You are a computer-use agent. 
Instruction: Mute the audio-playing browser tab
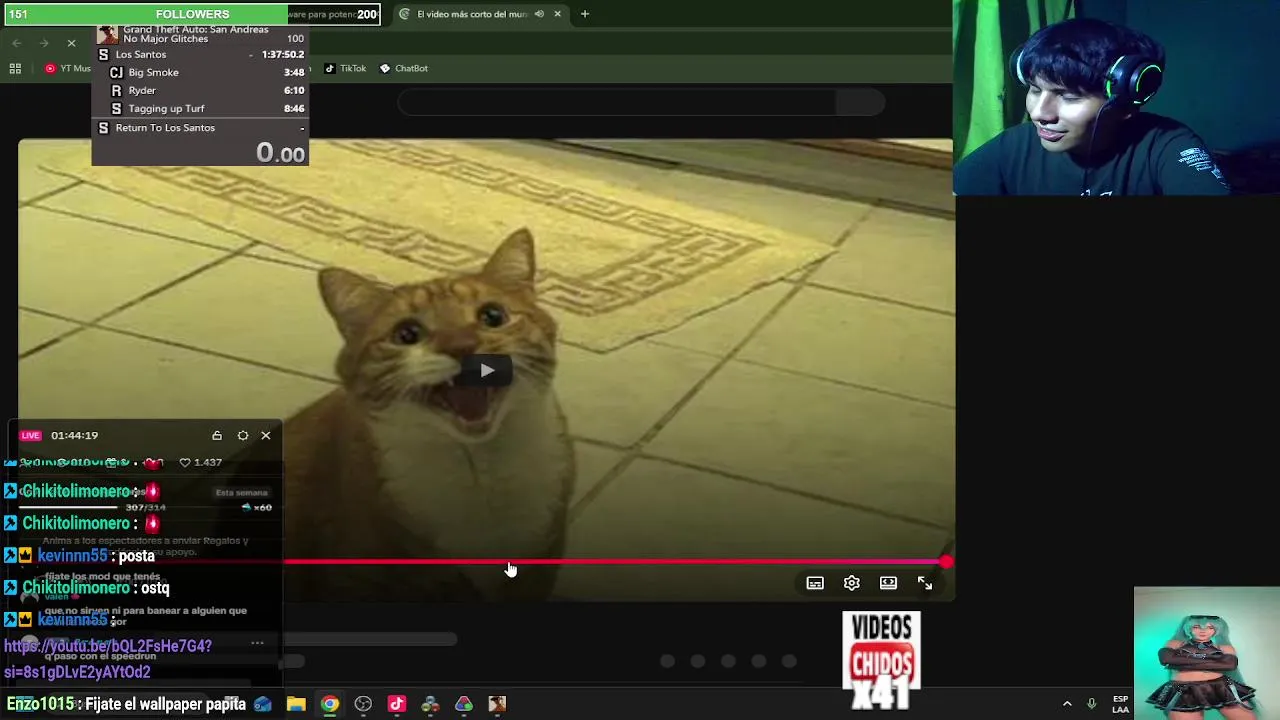[539, 14]
